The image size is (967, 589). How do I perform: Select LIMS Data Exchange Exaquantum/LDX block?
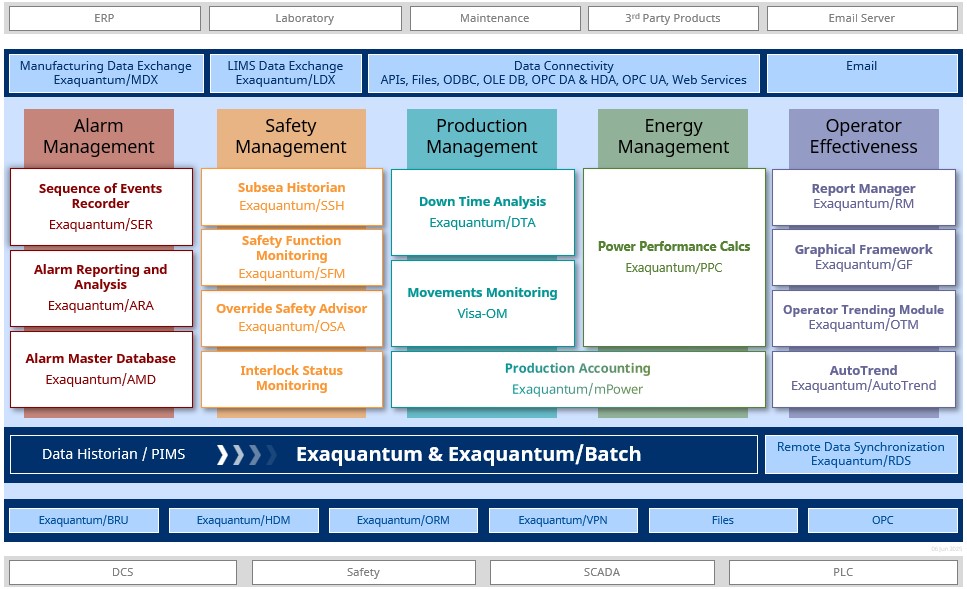pos(286,73)
